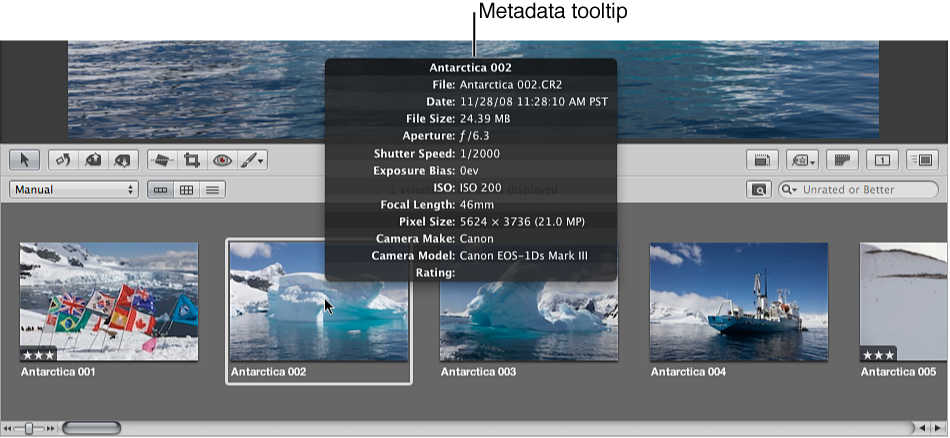The image size is (950, 438).
Task: Toggle the Primary Only button
Action: click(882, 159)
